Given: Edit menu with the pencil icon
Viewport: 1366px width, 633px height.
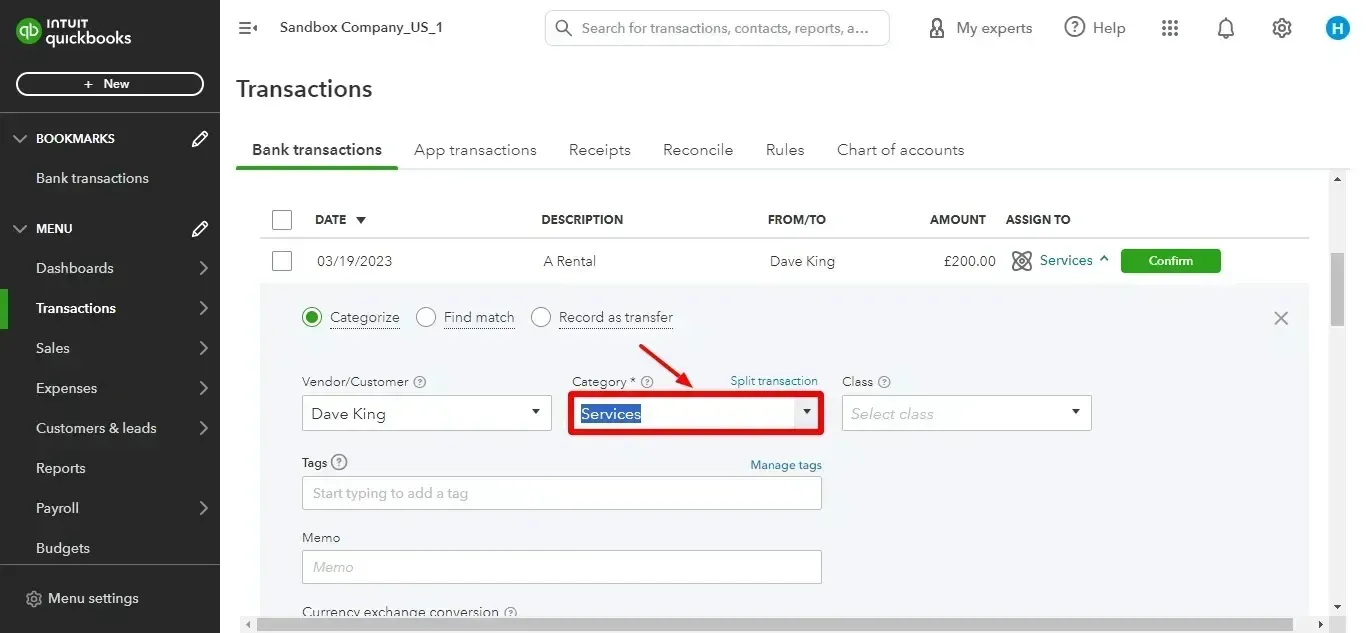Looking at the screenshot, I should click(x=200, y=228).
